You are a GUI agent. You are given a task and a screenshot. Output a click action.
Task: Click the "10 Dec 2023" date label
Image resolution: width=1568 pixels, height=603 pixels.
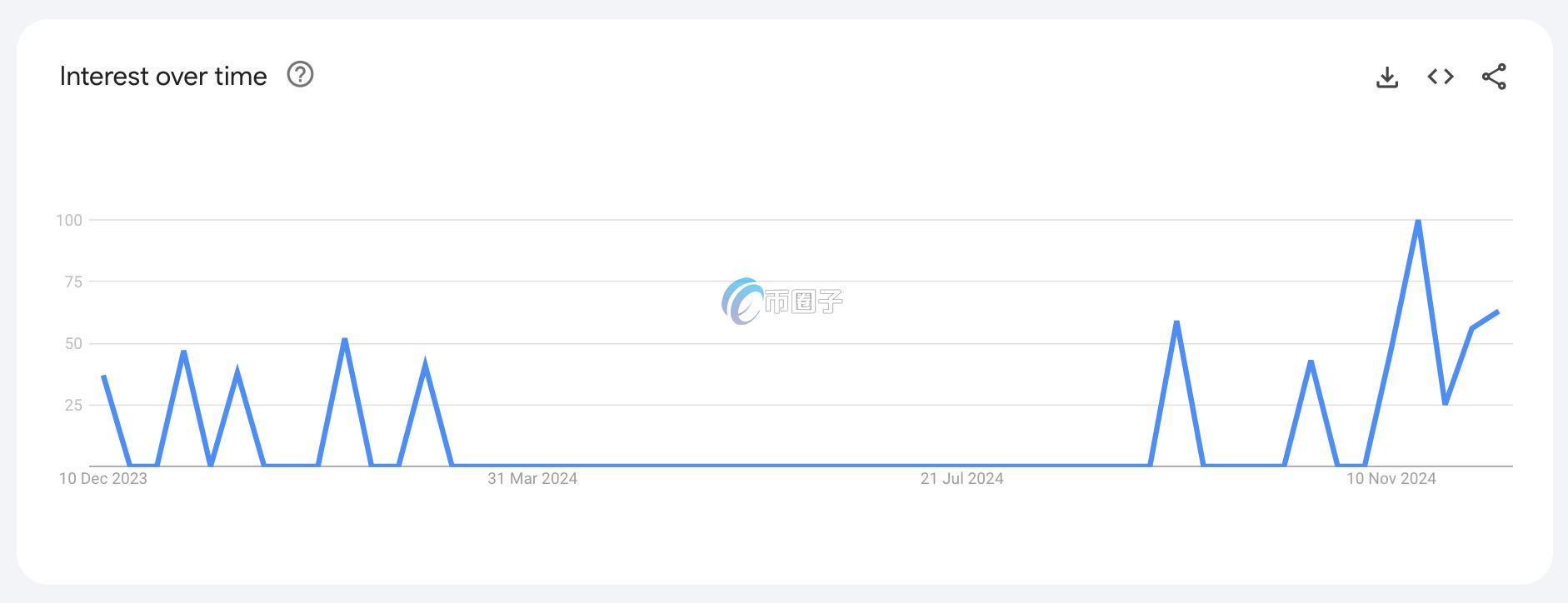click(103, 479)
